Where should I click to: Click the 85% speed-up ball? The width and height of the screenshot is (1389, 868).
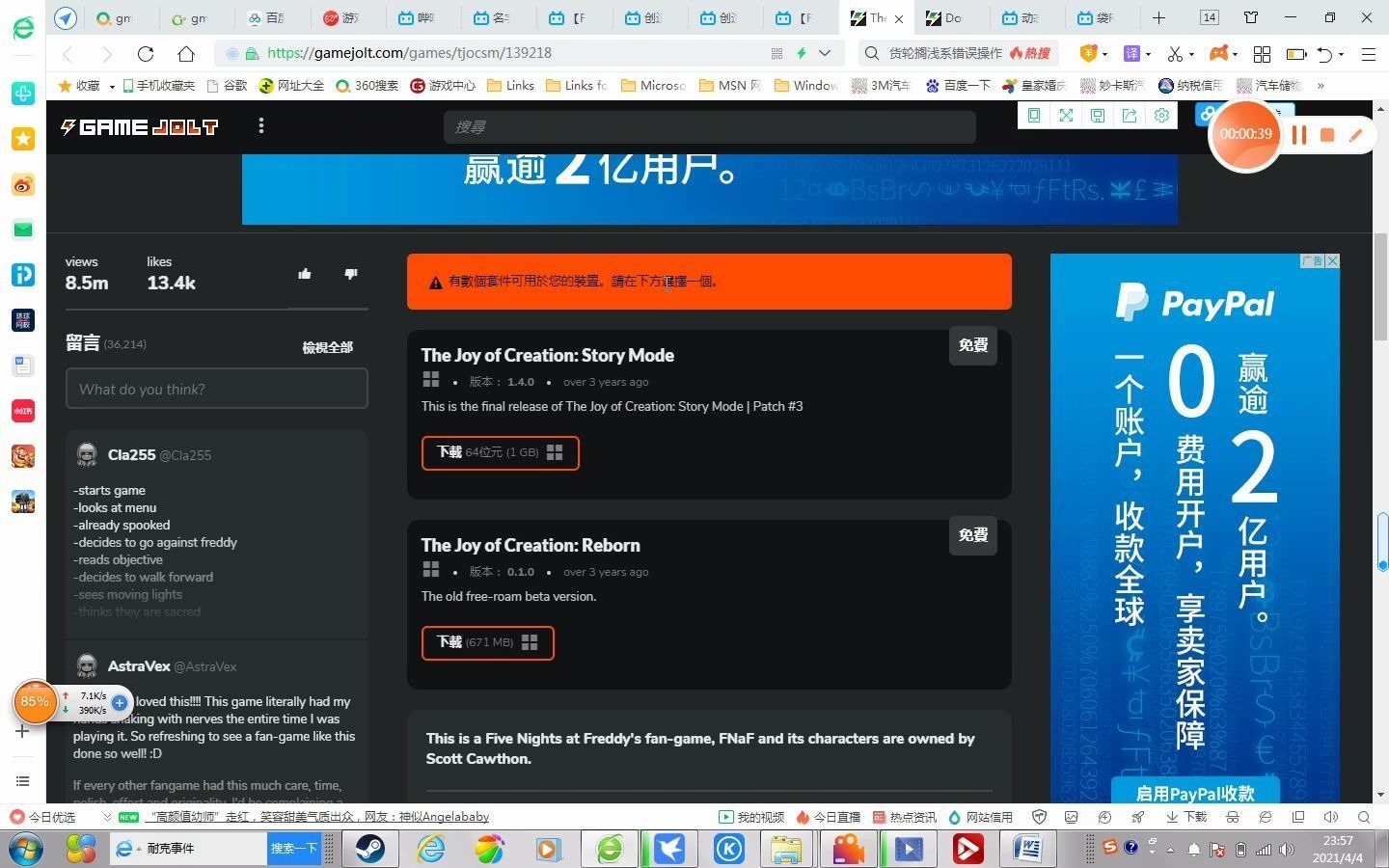(35, 702)
